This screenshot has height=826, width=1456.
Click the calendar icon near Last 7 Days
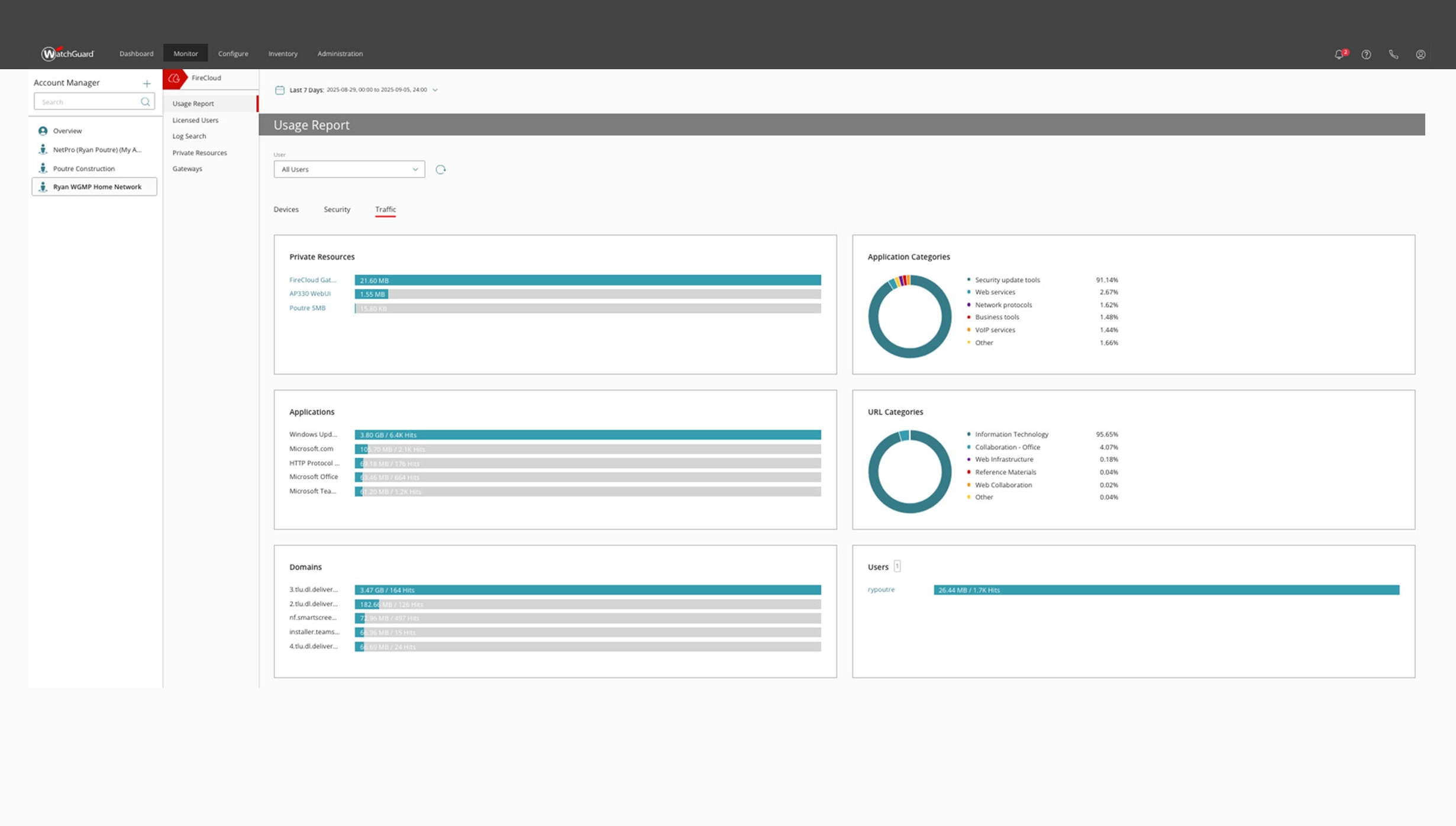280,90
